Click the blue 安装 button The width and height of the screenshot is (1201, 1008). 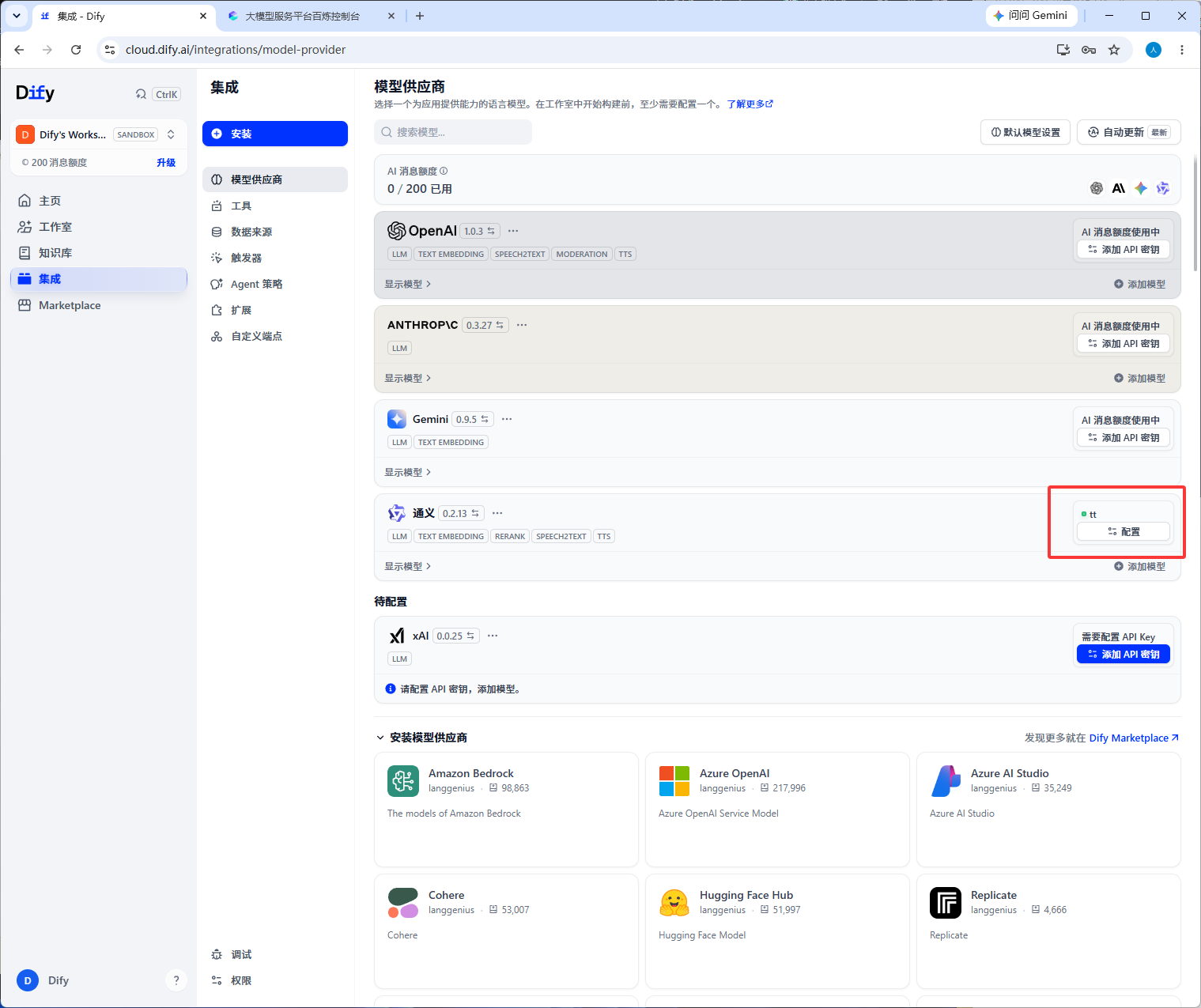click(x=275, y=134)
